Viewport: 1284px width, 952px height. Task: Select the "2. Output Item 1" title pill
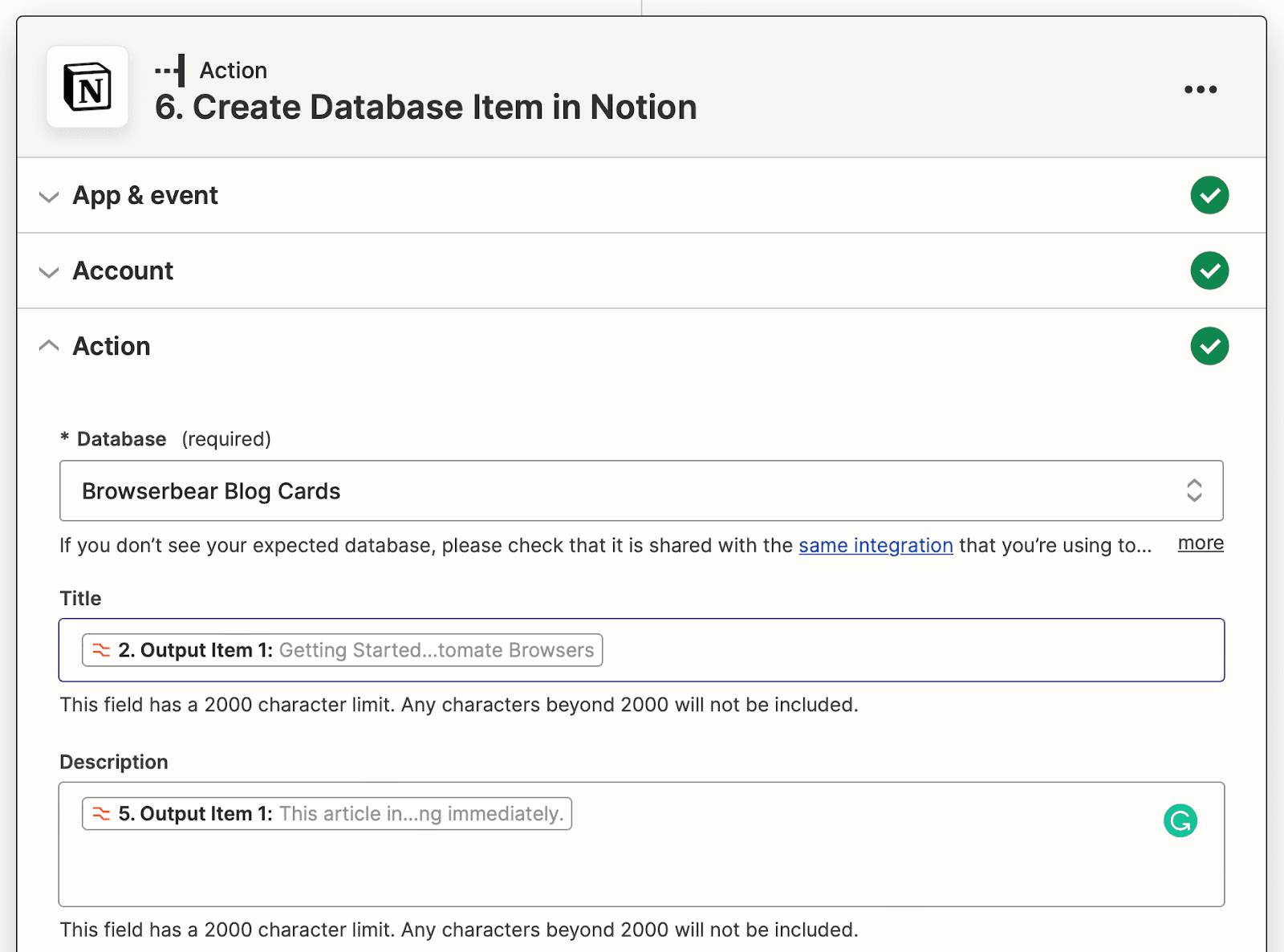click(x=343, y=650)
